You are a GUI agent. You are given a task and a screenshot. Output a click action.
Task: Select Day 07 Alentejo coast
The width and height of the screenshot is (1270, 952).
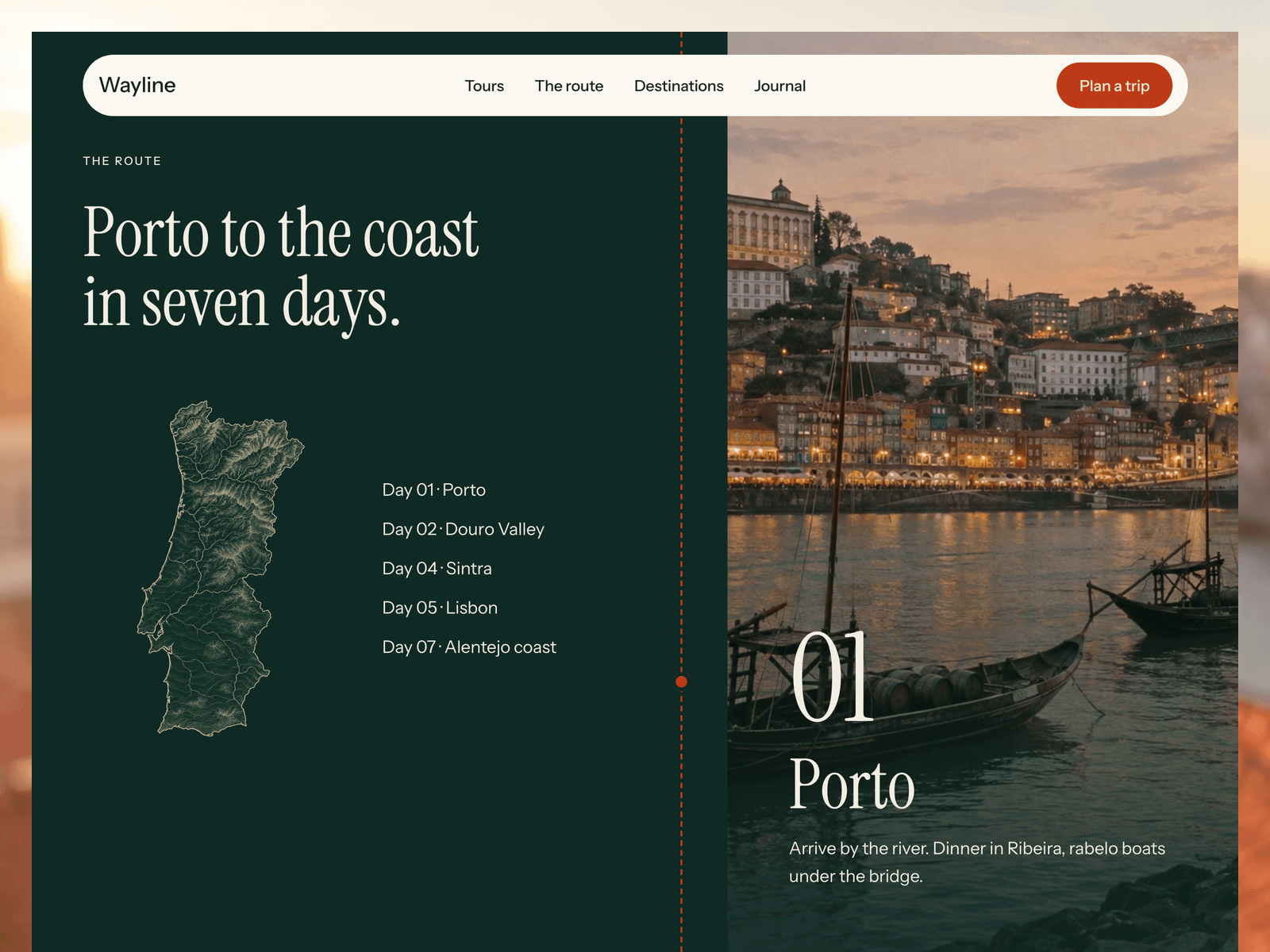coord(469,647)
